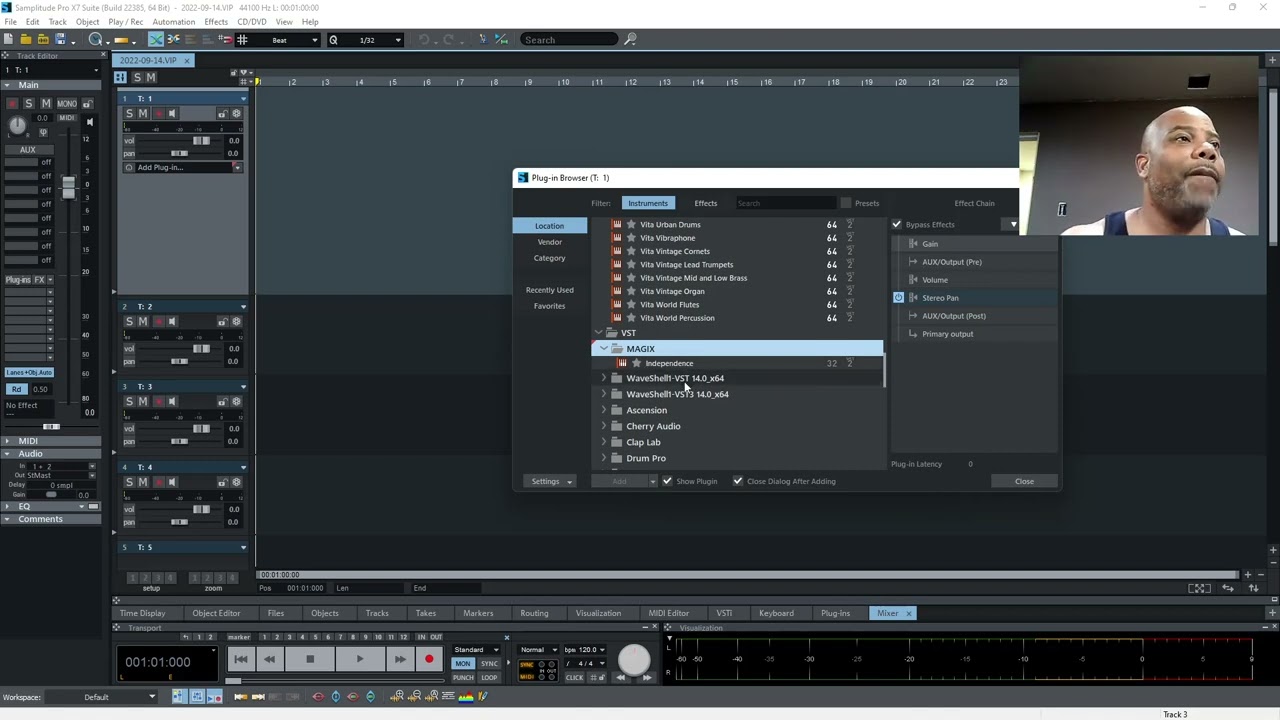Toggle MONO button in Track Editor
Viewport: 1280px width, 720px height.
[67, 104]
